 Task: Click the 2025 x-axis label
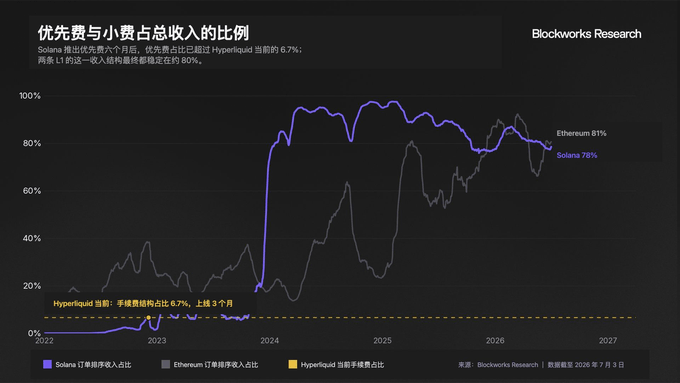click(x=382, y=341)
